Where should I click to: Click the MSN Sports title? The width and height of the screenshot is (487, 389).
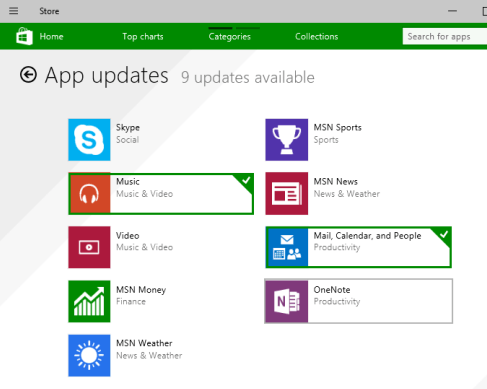pyautogui.click(x=337, y=128)
